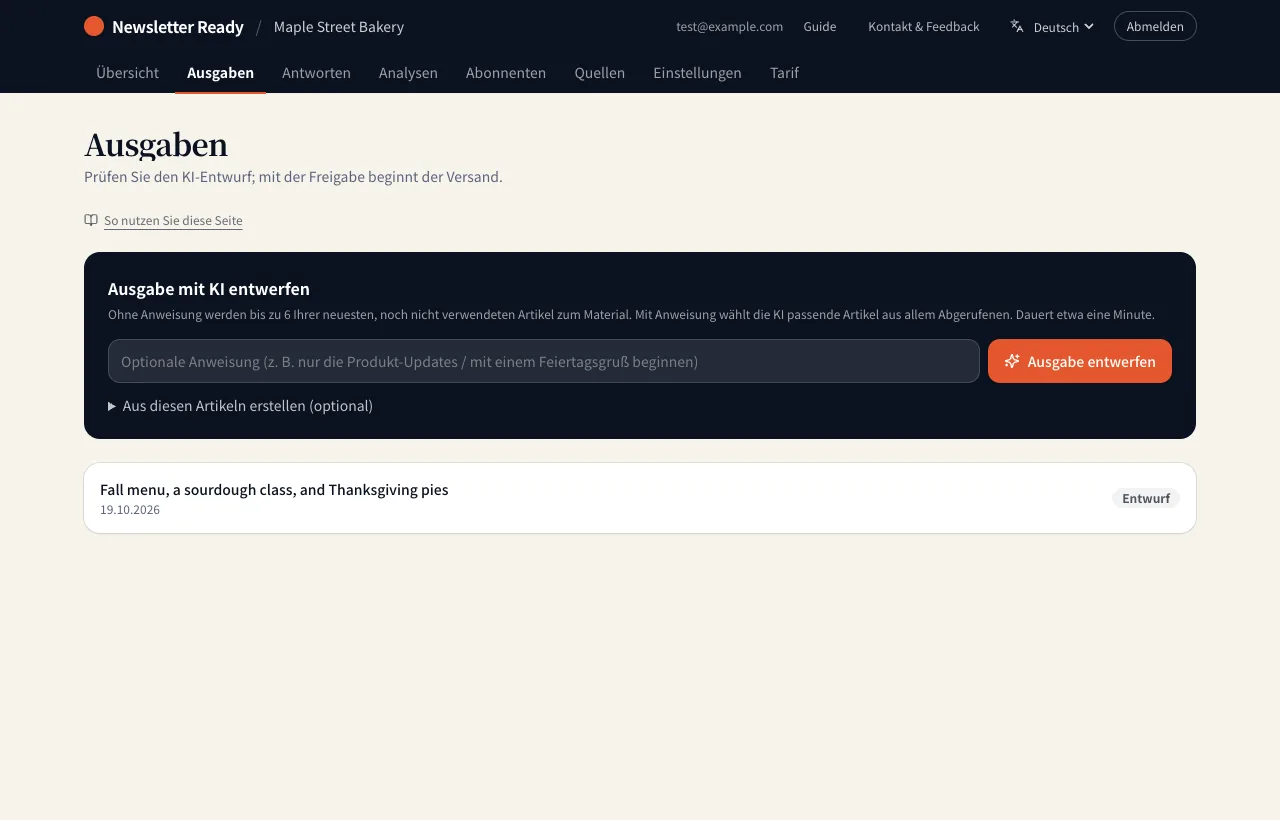The width and height of the screenshot is (1280, 820).
Task: Open the 'So nutzen Sie diese Seite' link
Action: tap(173, 220)
